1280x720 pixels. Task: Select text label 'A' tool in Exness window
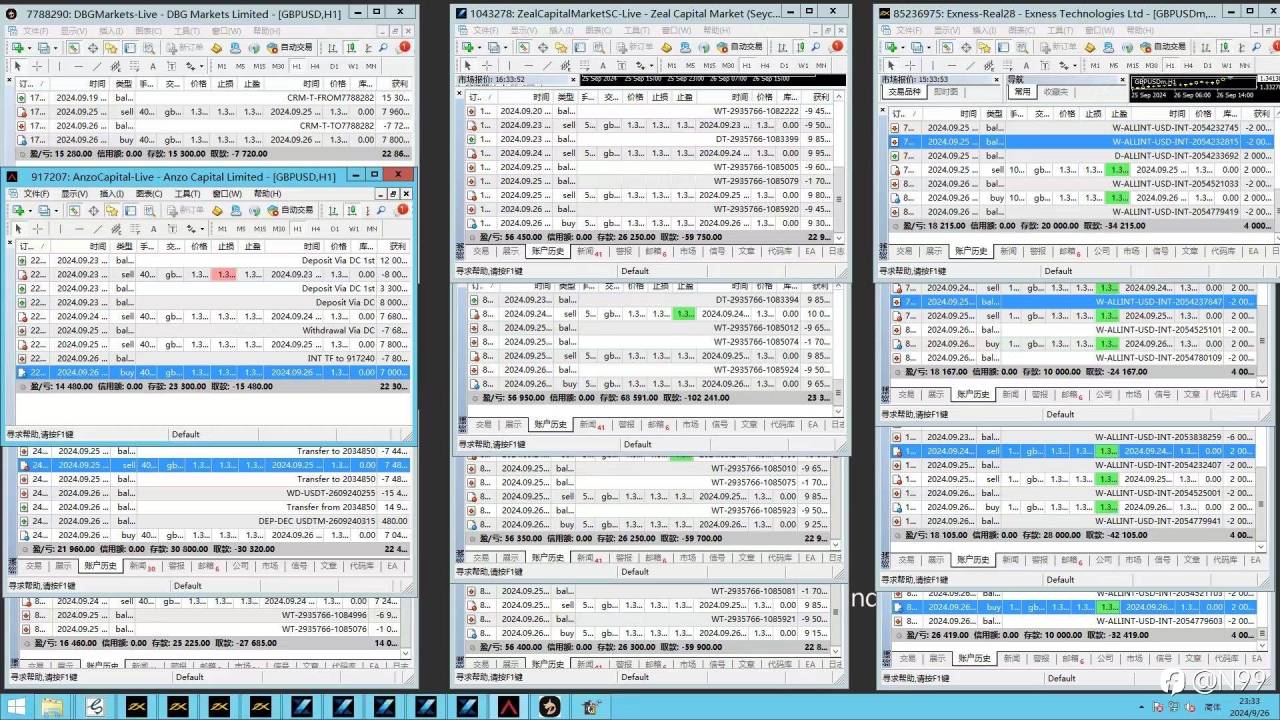(x=1026, y=66)
